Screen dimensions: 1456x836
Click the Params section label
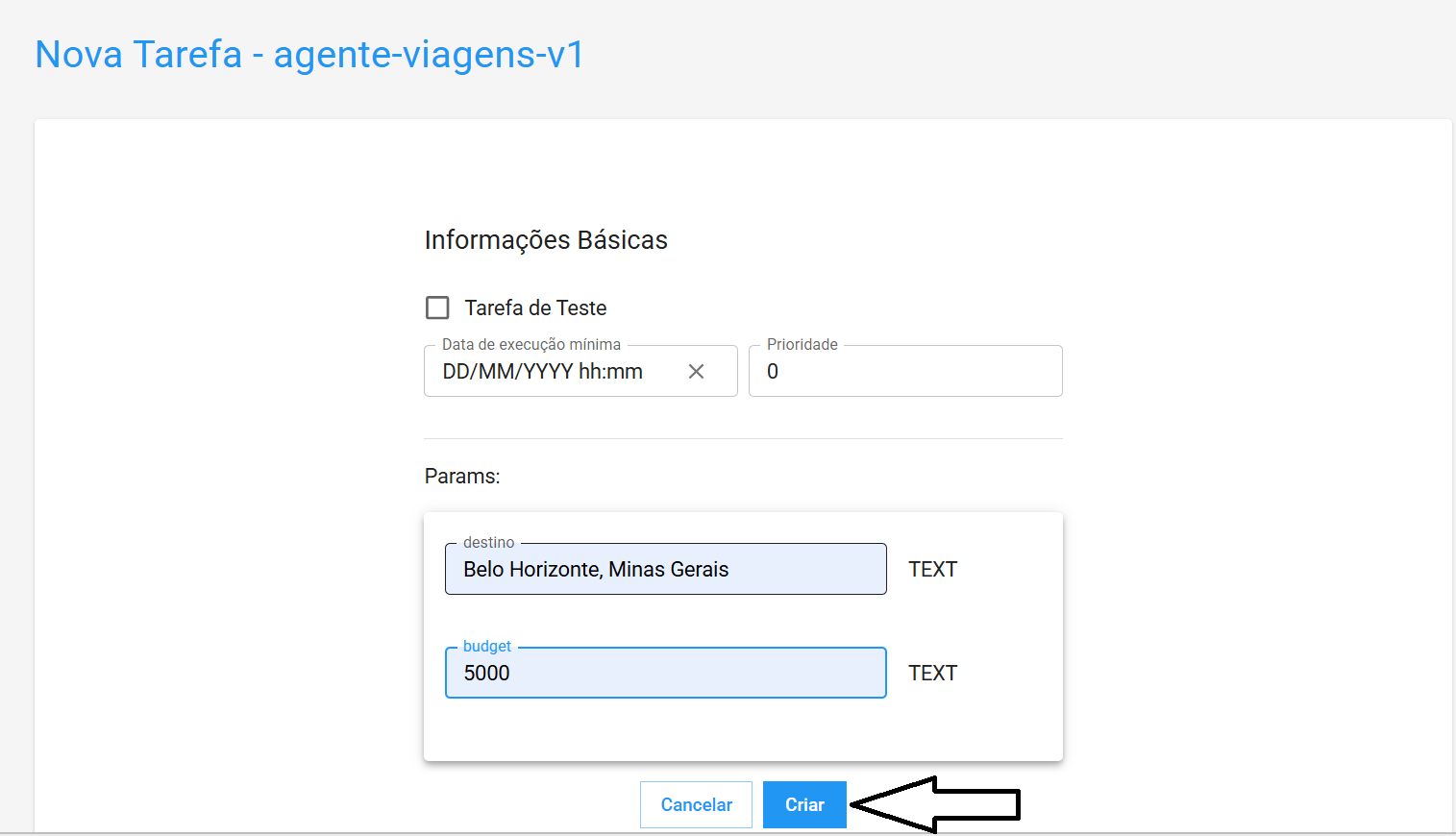pos(462,477)
